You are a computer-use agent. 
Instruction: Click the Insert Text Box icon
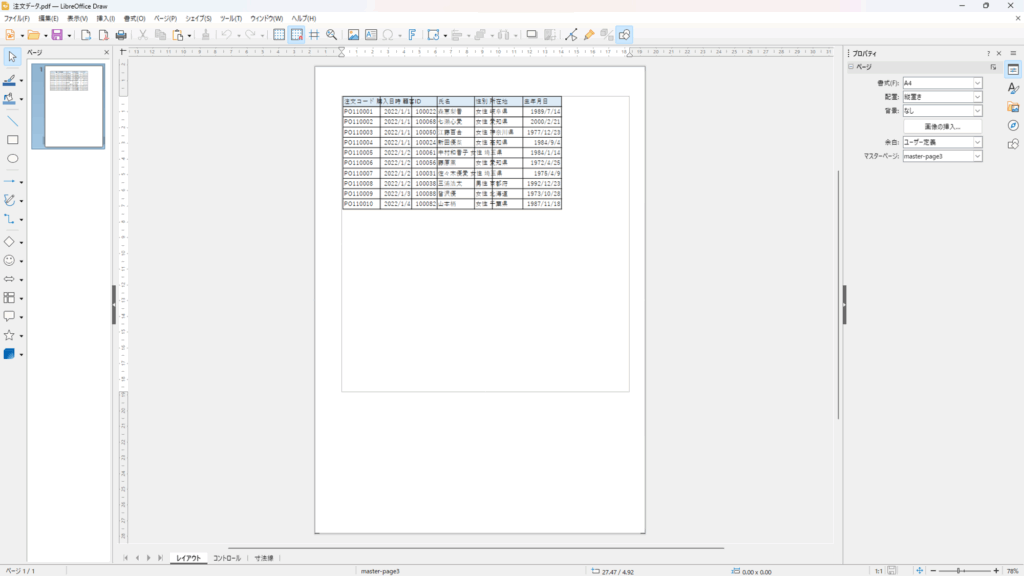tap(371, 35)
